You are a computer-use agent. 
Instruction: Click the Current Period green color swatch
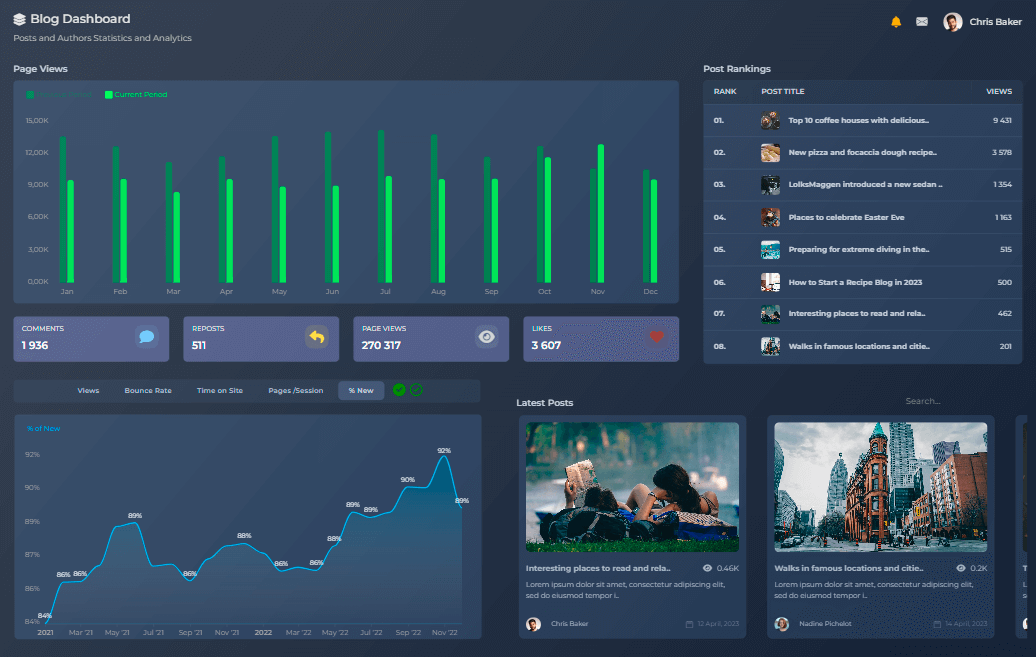click(110, 95)
